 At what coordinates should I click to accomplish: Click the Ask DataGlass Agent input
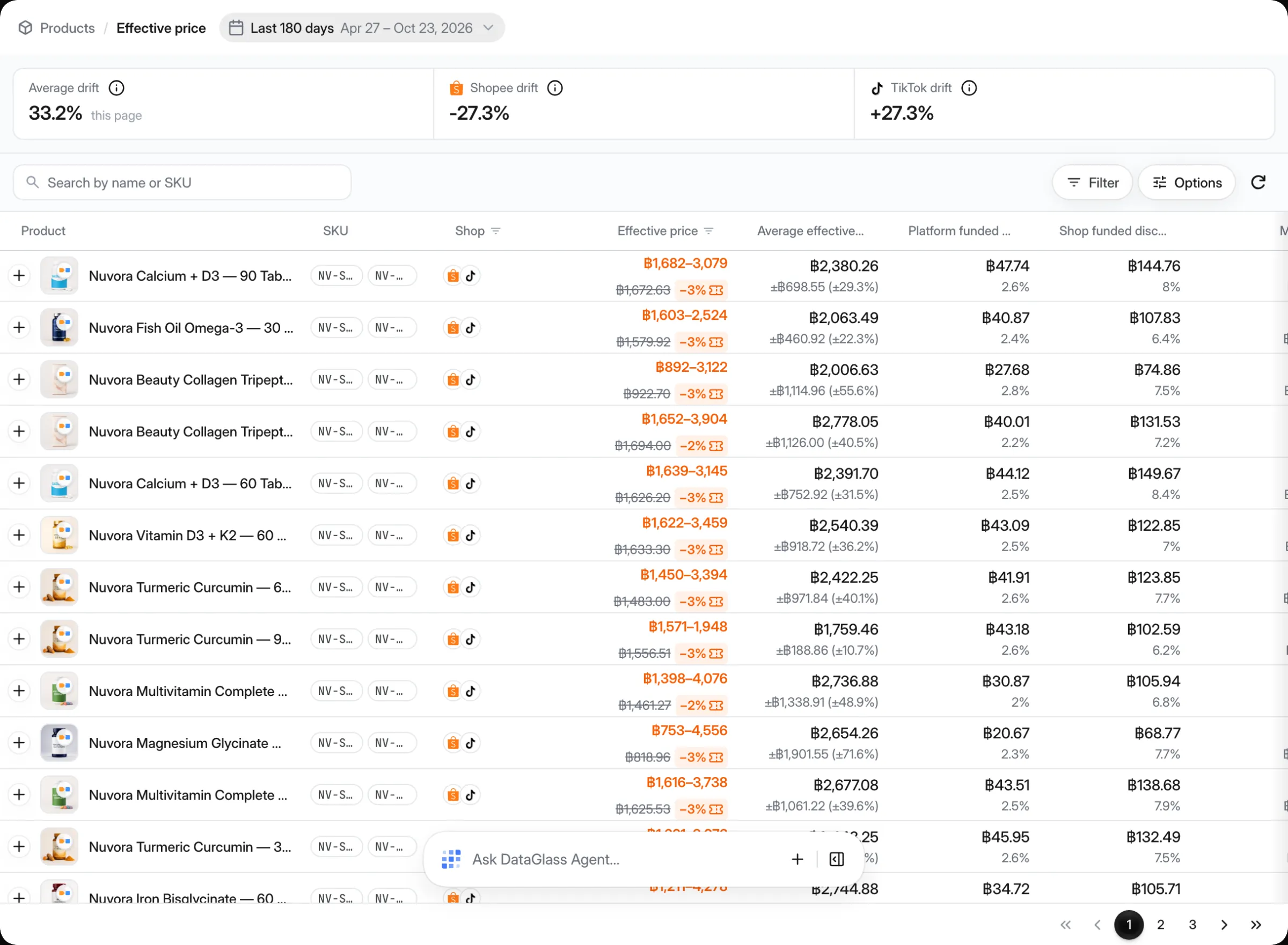pos(624,859)
